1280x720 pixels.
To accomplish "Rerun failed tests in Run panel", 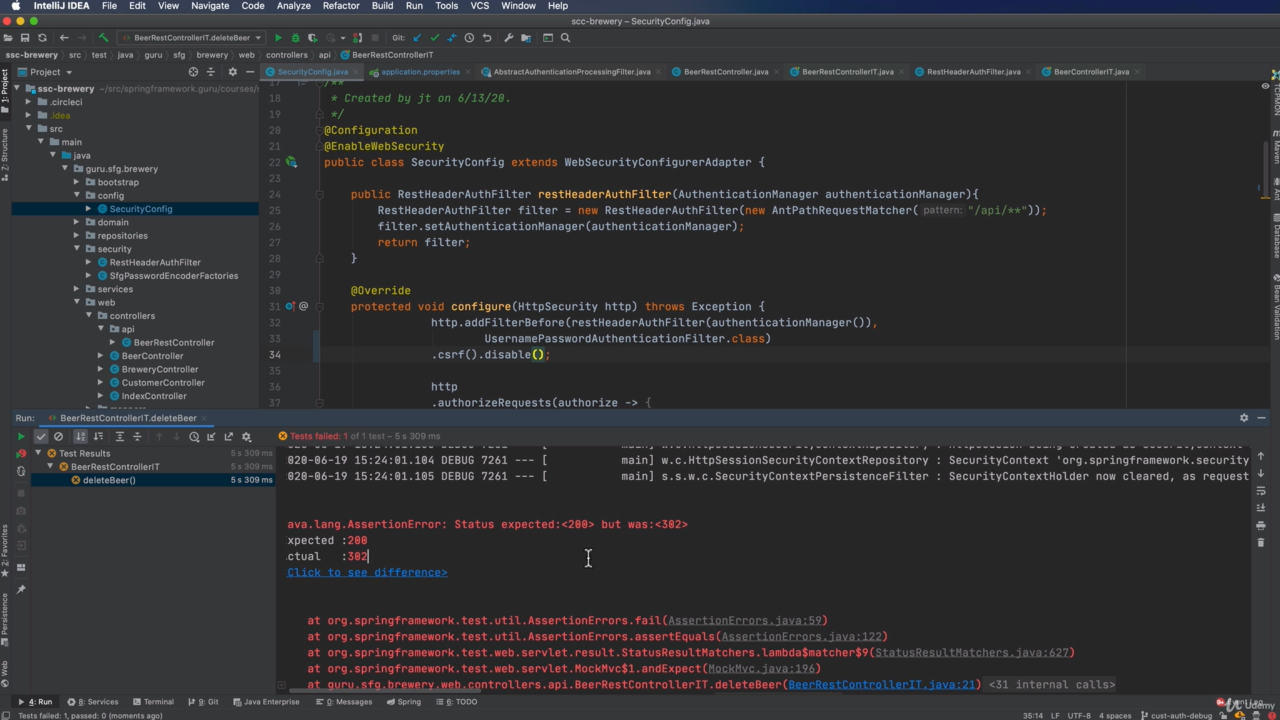I will pyautogui.click(x=21, y=453).
